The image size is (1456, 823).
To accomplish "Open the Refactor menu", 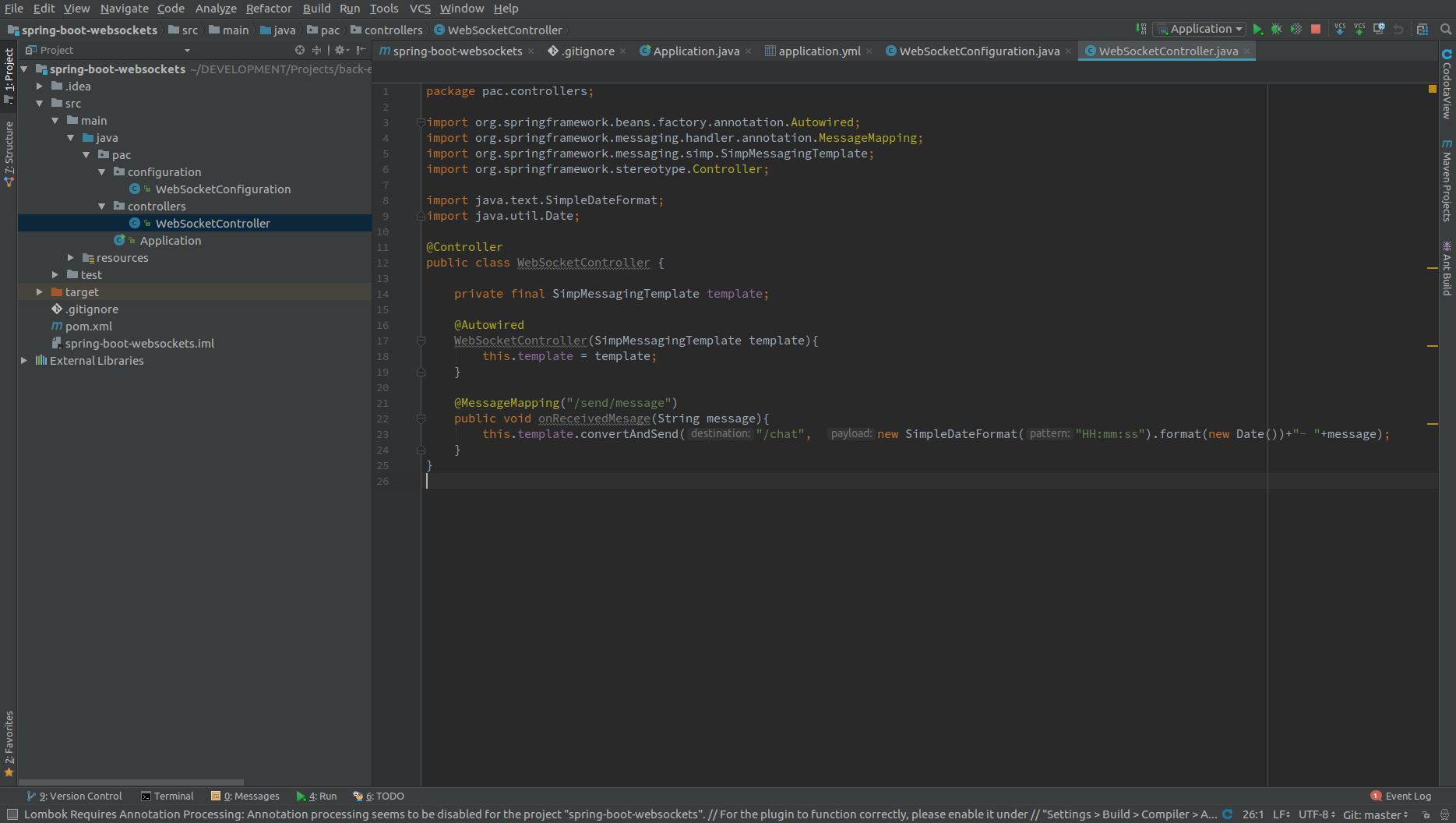I will tap(269, 9).
